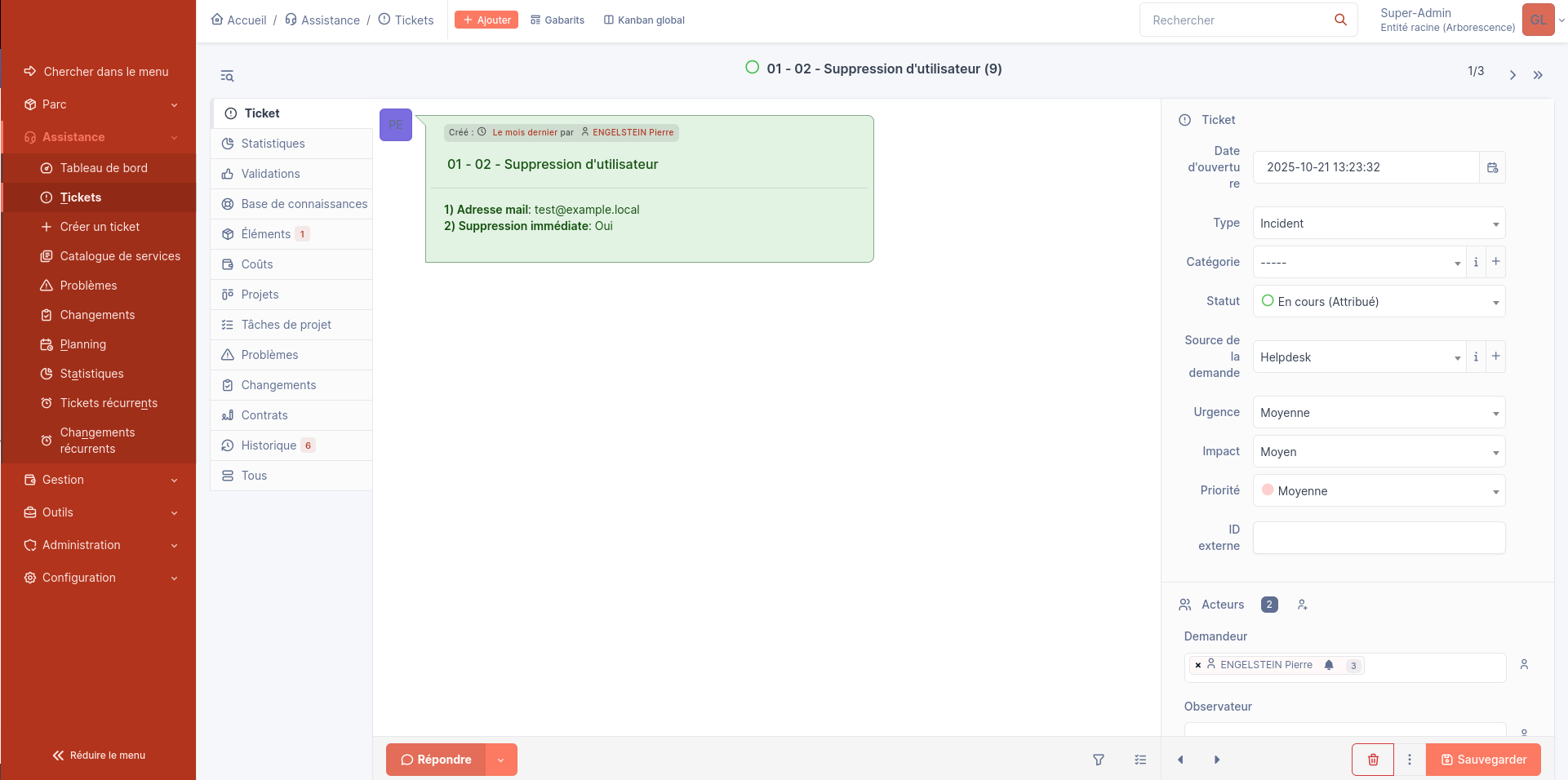Click the timeline filter funnel icon
Image resolution: width=1568 pixels, height=780 pixels.
[1099, 760]
